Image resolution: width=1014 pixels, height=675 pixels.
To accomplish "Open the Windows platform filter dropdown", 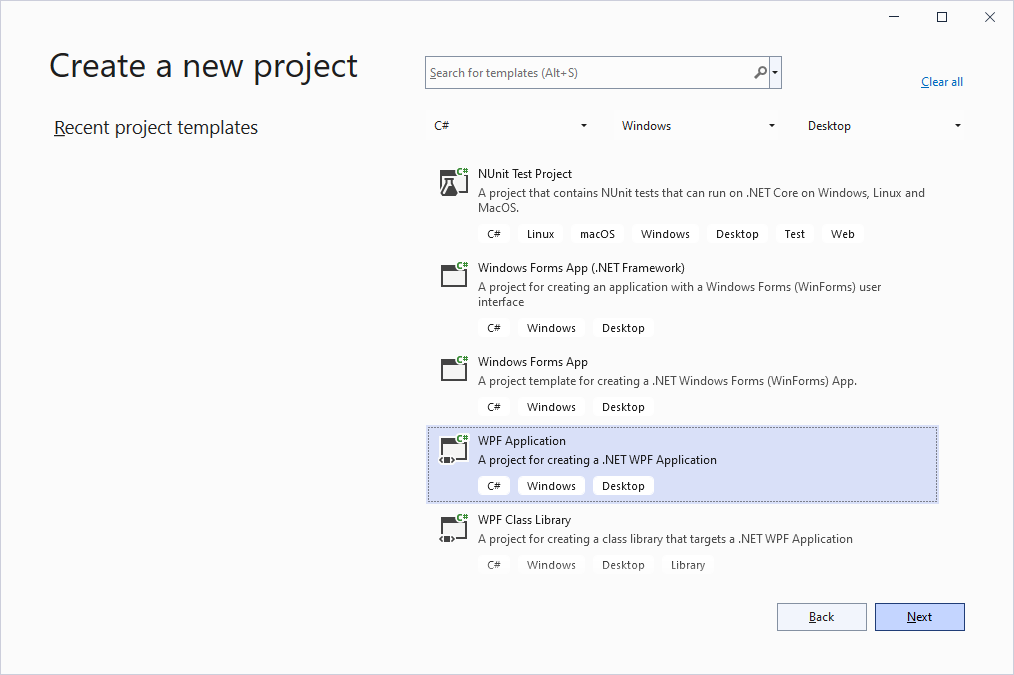I will pyautogui.click(x=698, y=125).
